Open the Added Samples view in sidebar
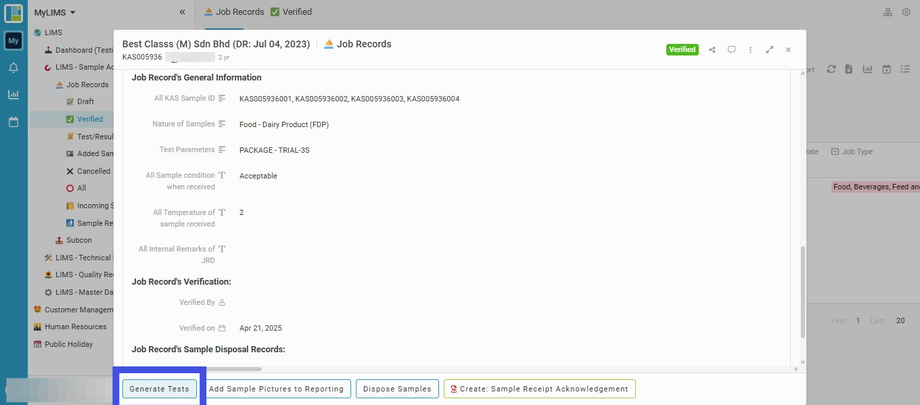Image resolution: width=920 pixels, height=405 pixels. click(89, 154)
